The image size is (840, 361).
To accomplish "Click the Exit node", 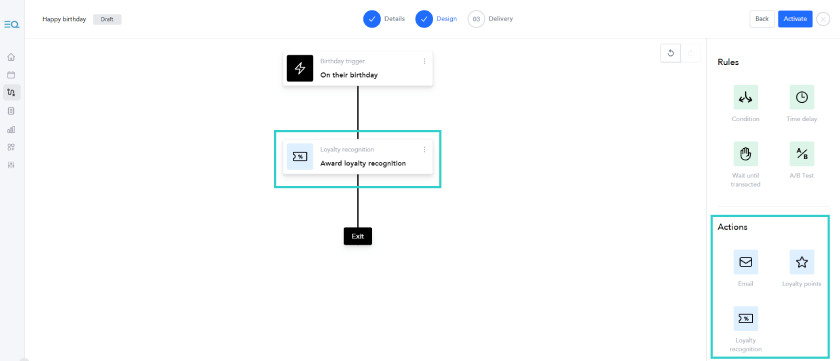I will coord(358,236).
